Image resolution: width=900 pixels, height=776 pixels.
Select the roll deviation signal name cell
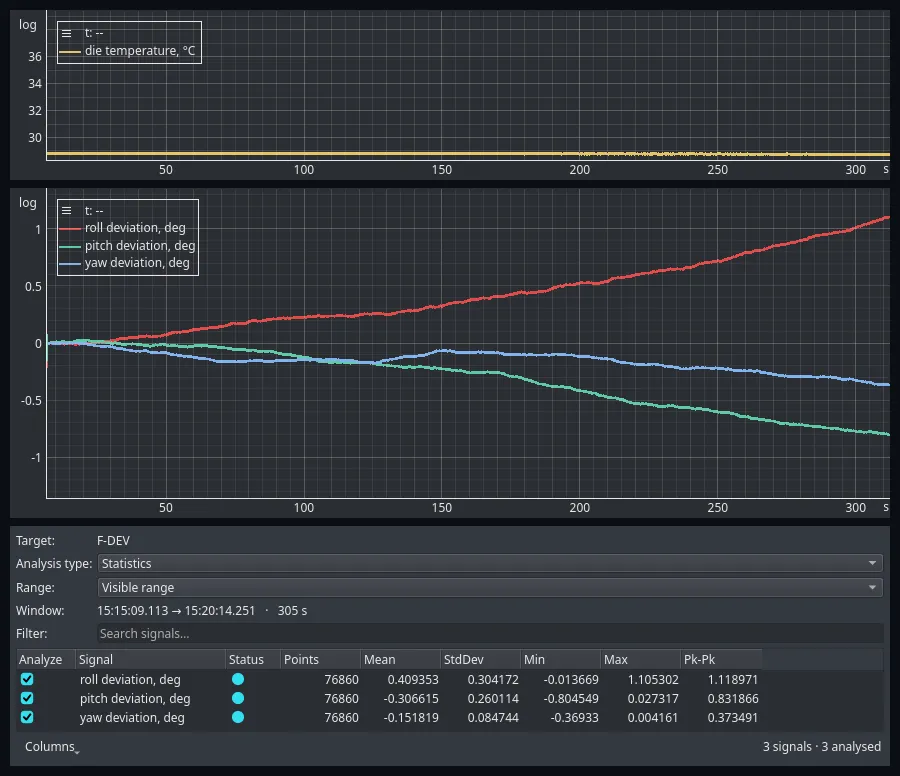tap(130, 680)
